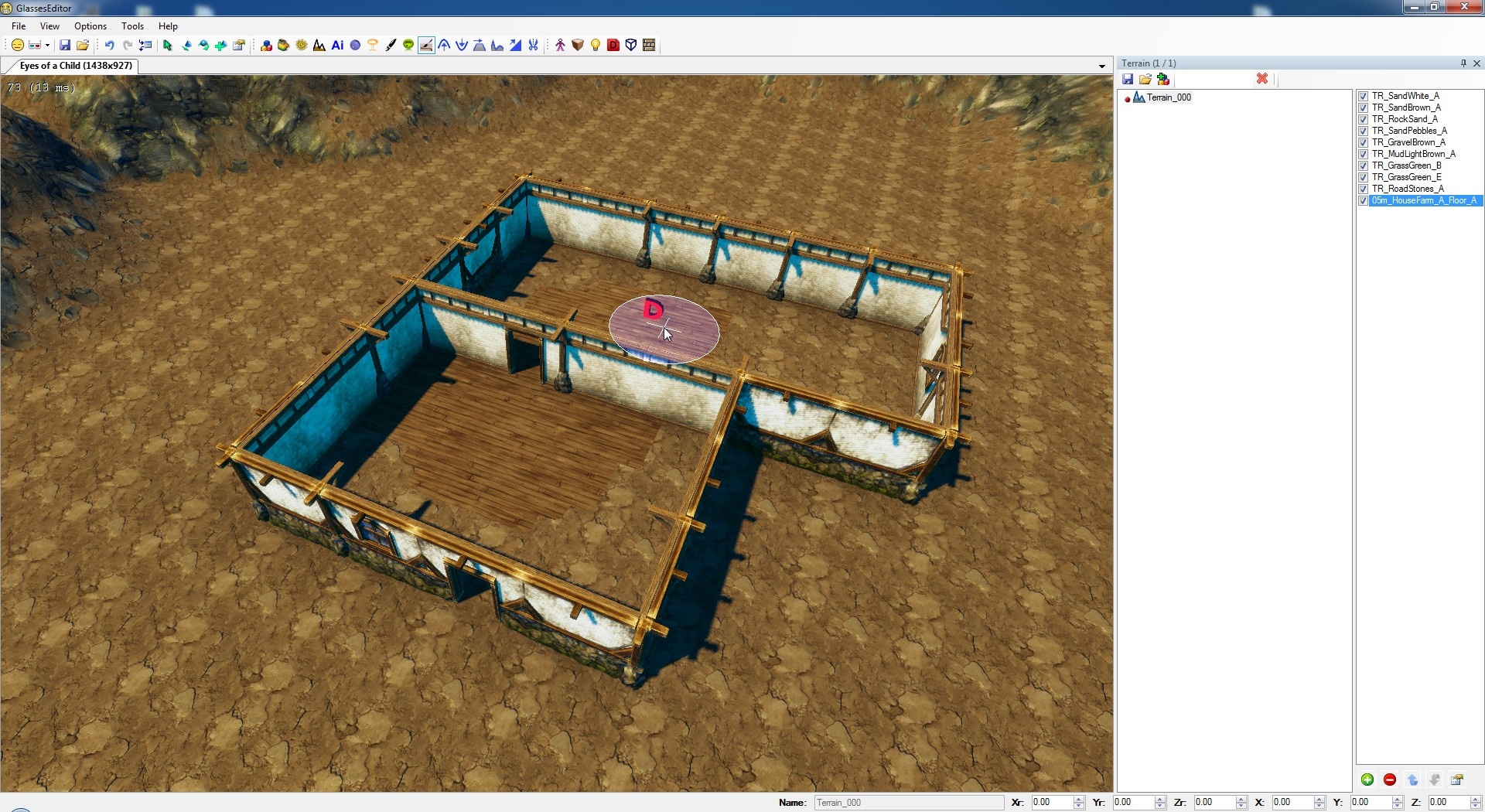Move texture layer up with blue arrow

pos(1412,780)
